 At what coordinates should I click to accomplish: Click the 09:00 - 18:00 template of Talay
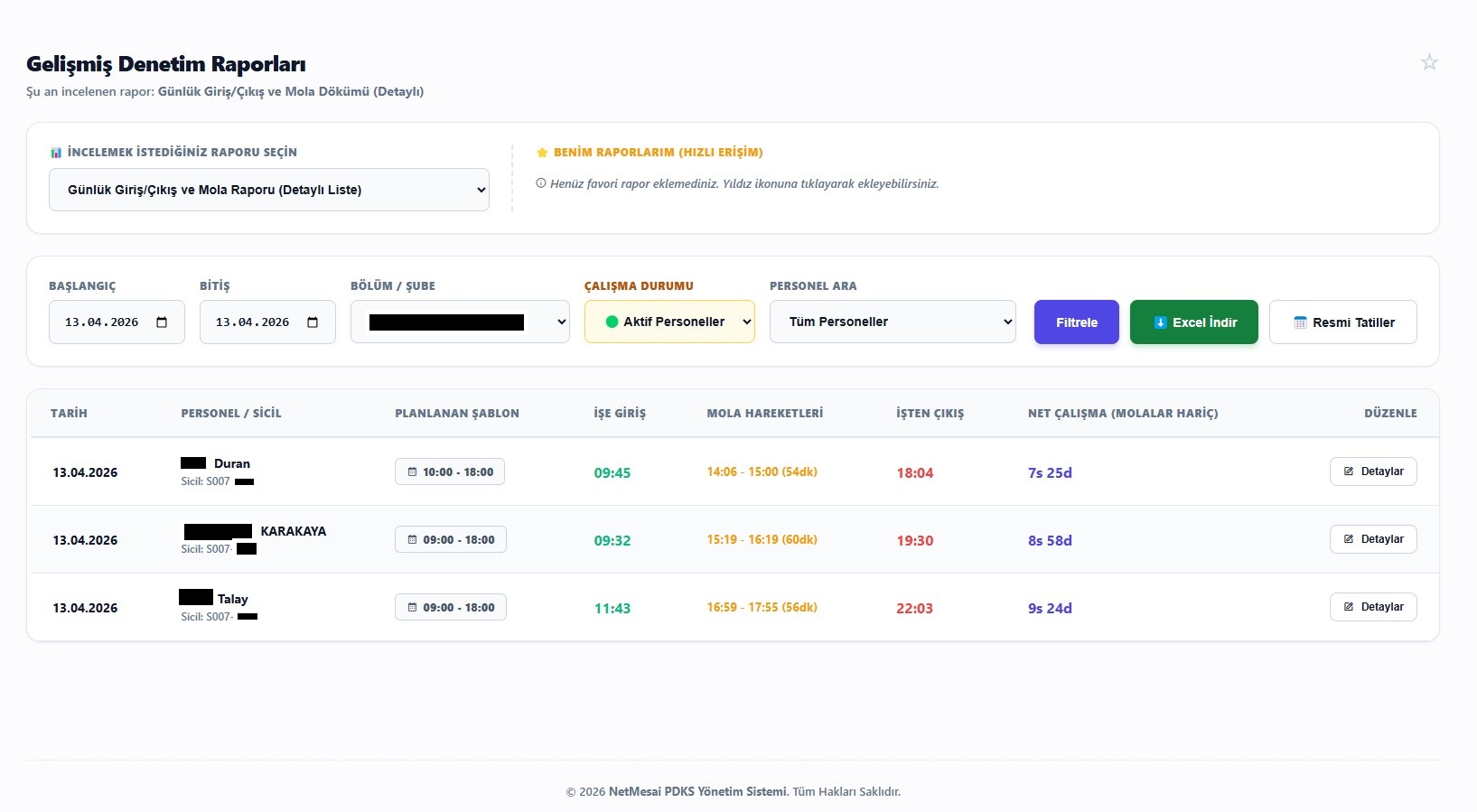point(451,607)
